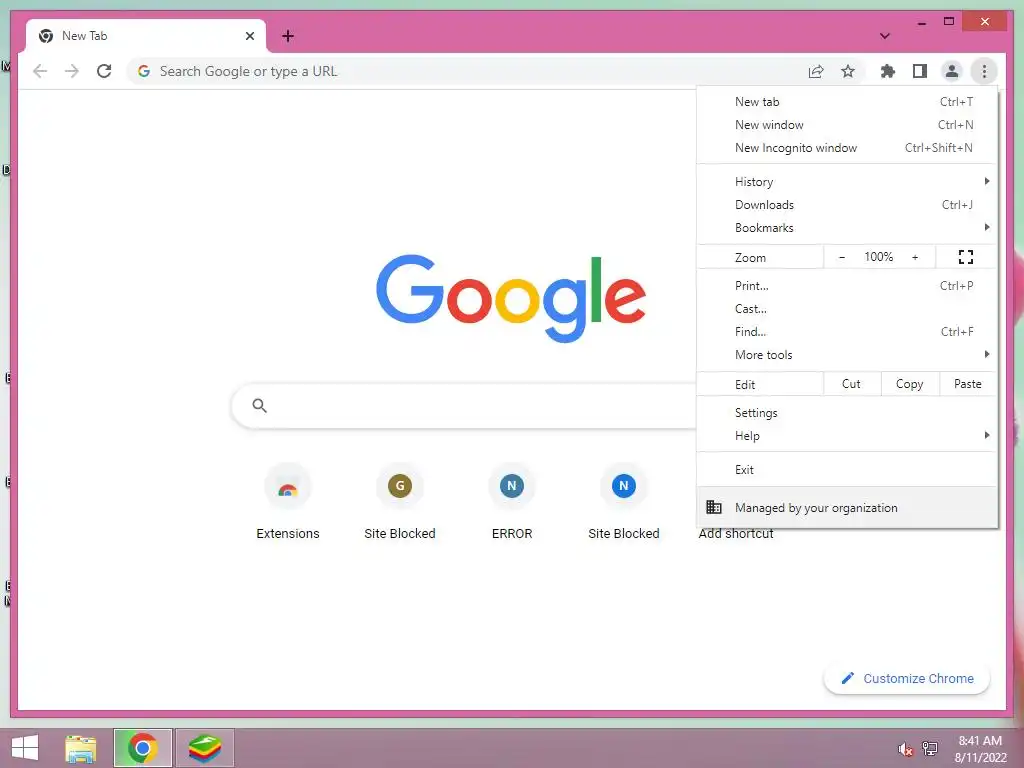Viewport: 1024px width, 768px height.
Task: Open the profile avatar icon
Action: pyautogui.click(x=952, y=71)
